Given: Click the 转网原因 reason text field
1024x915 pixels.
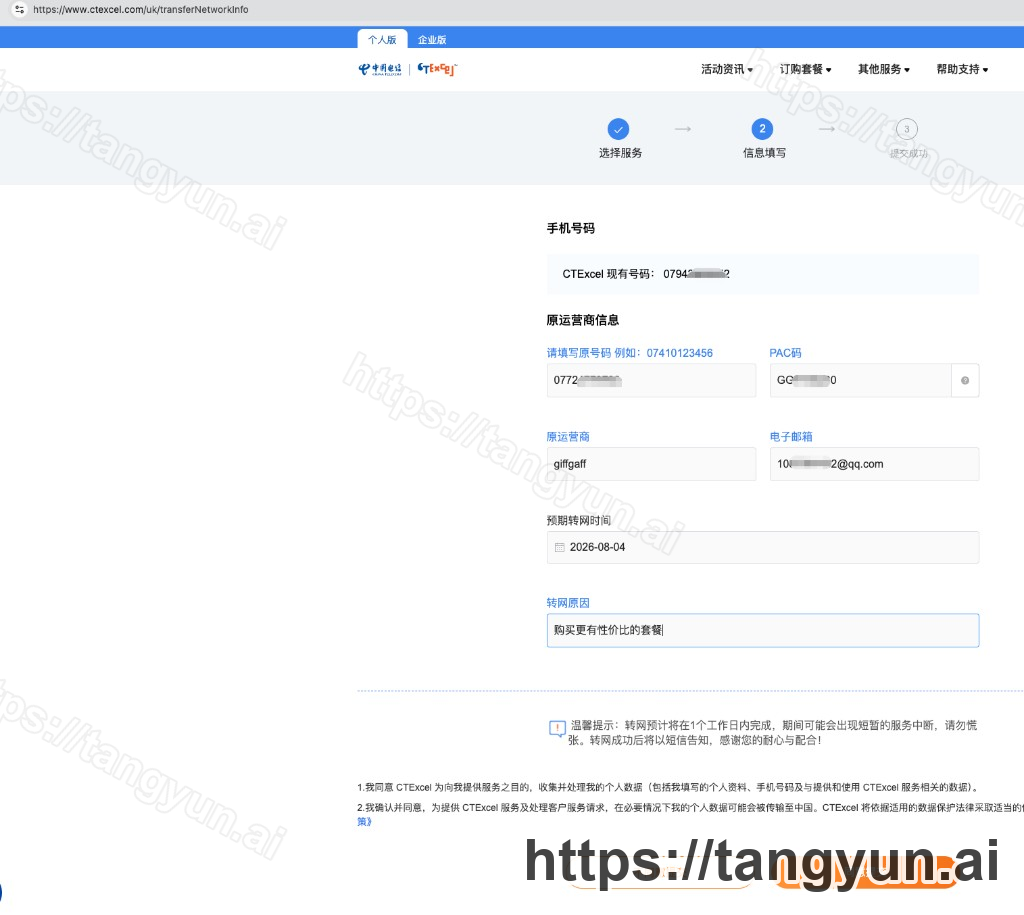Looking at the screenshot, I should pos(763,630).
